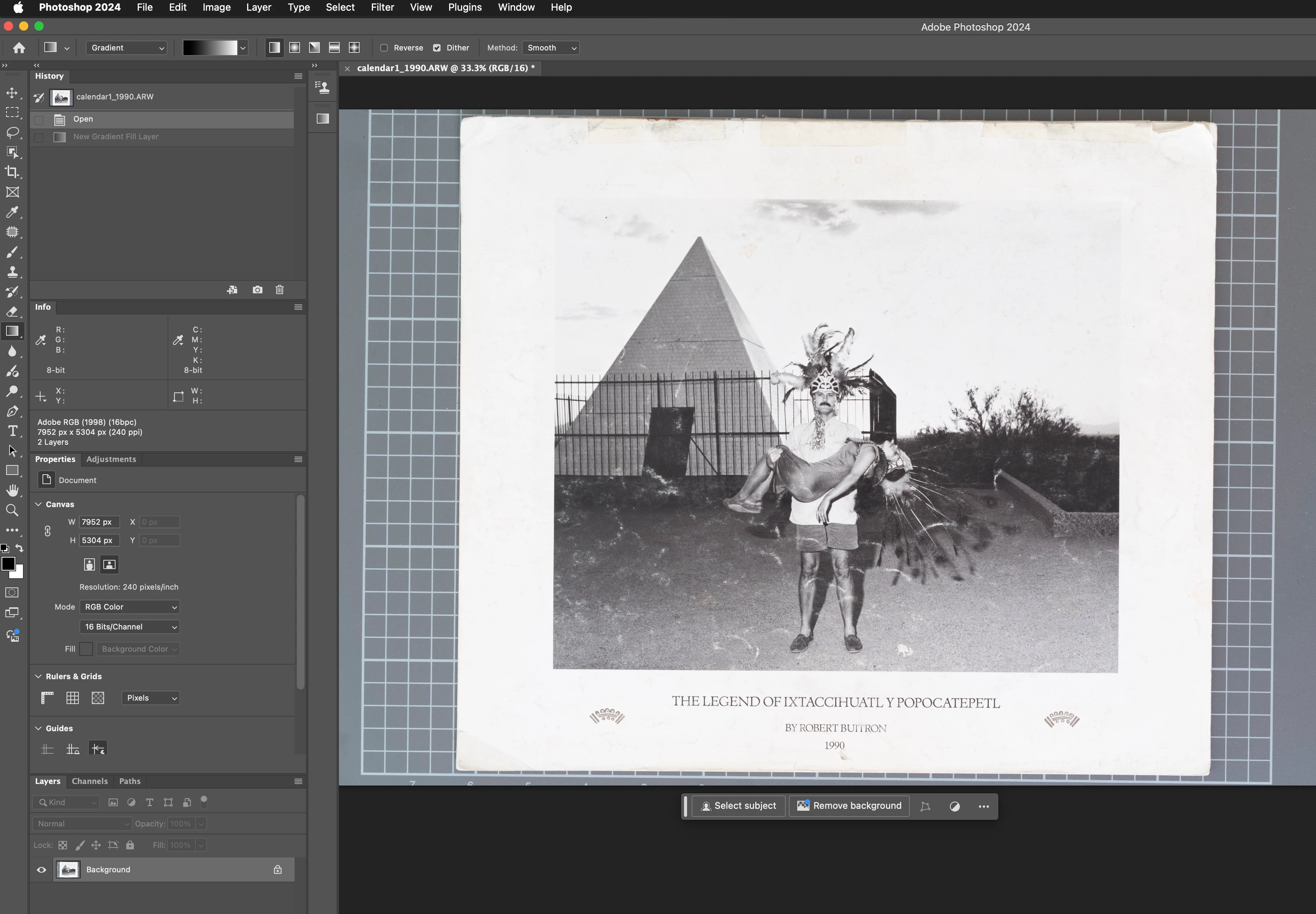The image size is (1316, 914).
Task: Pick the Eyedropper tool in toolbar
Action: 12,212
